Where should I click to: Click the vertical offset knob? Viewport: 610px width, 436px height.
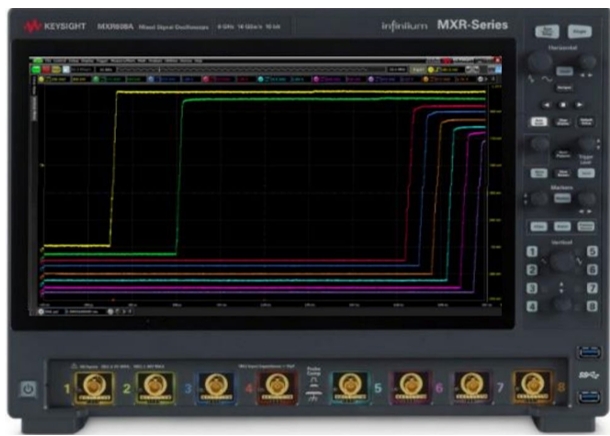pos(562,304)
